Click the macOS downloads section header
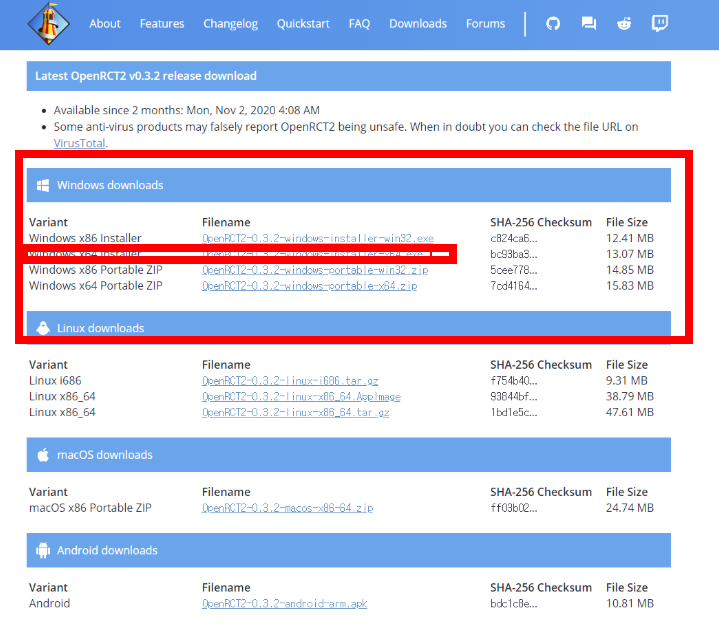This screenshot has width=719, height=639. click(x=348, y=455)
